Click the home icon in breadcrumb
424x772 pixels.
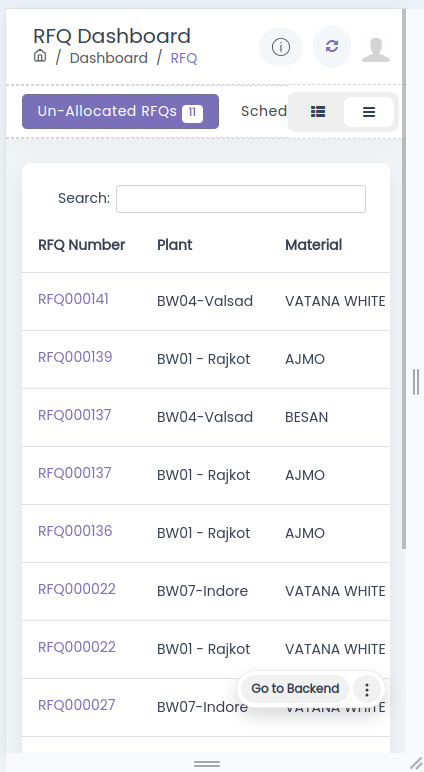(x=40, y=56)
